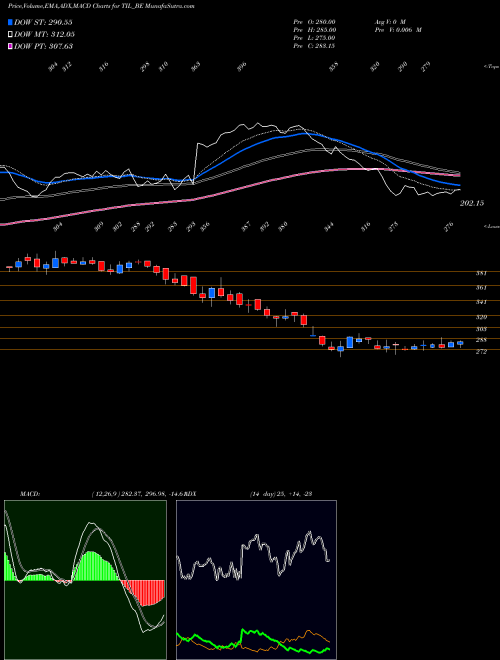The height and width of the screenshot is (660, 500).
Task: Click the last blue candlestick on the right
Action: coord(460,343)
